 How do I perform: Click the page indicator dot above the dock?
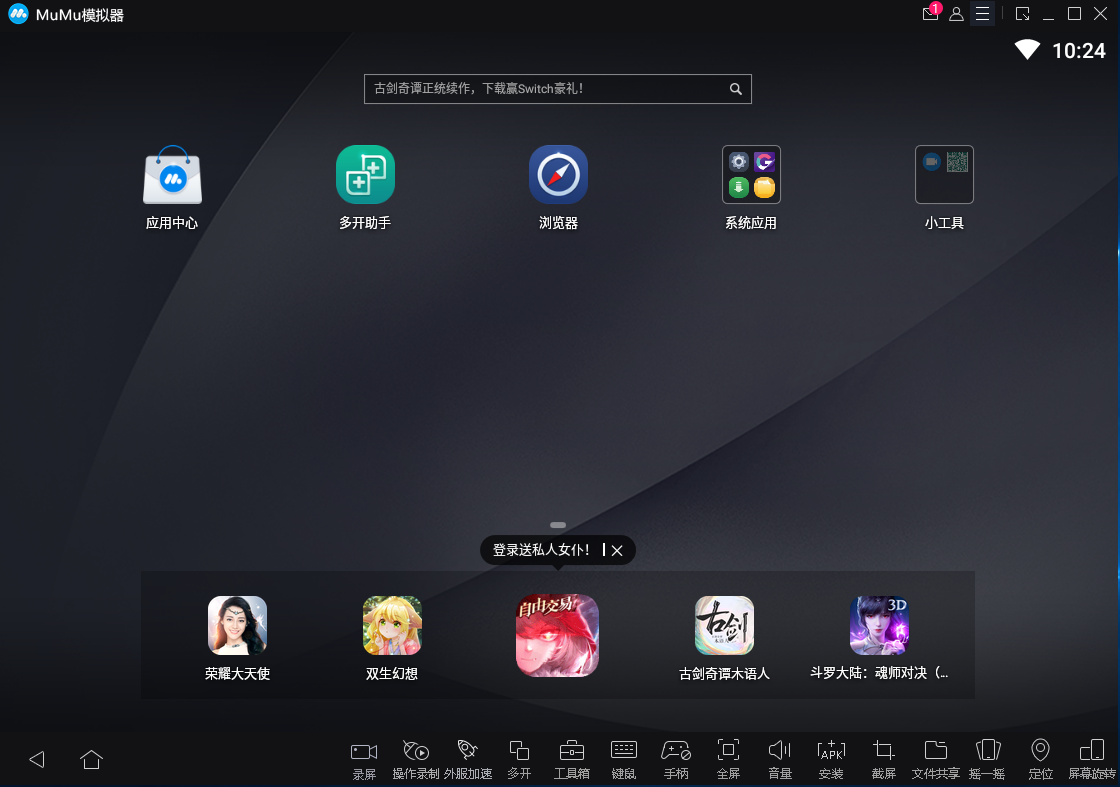coord(558,525)
